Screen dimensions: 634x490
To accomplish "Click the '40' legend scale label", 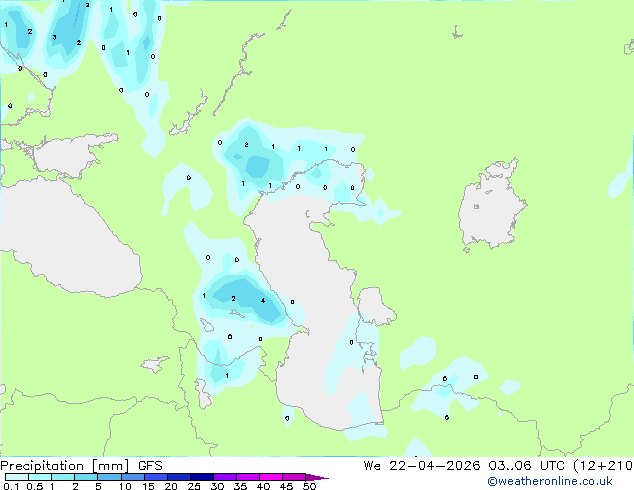I will pos(263,486).
